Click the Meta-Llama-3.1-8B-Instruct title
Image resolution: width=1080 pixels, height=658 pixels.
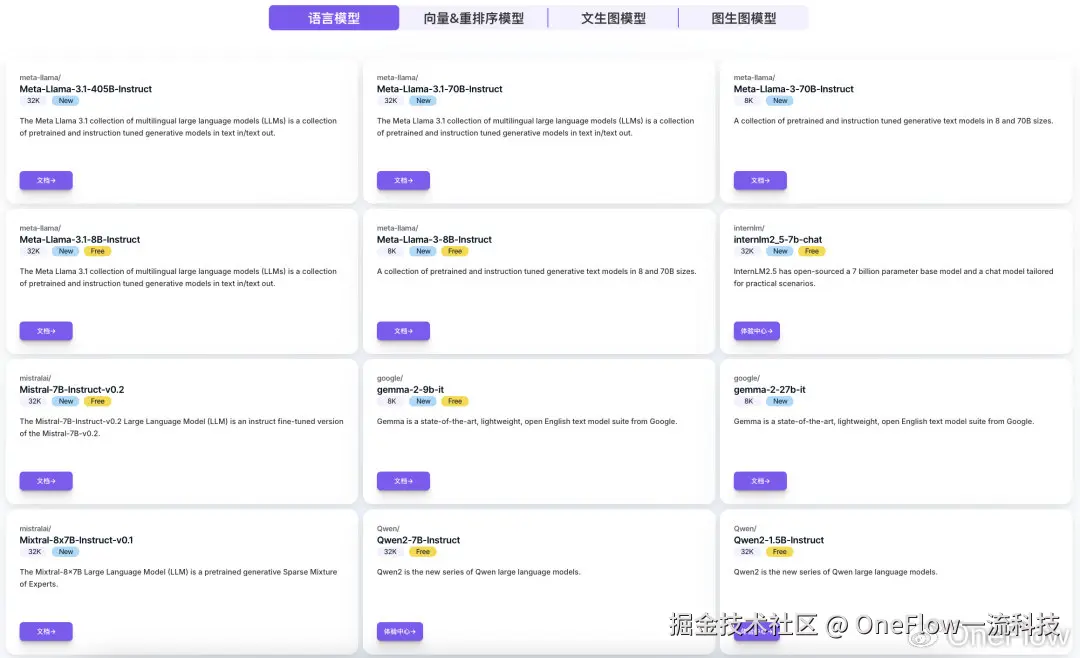pos(79,239)
